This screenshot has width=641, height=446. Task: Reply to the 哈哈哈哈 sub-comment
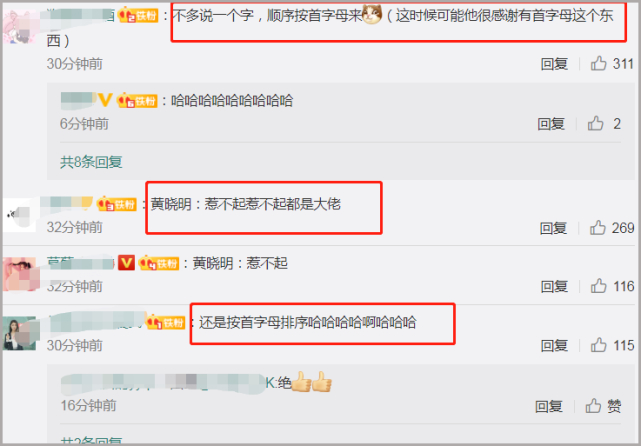551,123
